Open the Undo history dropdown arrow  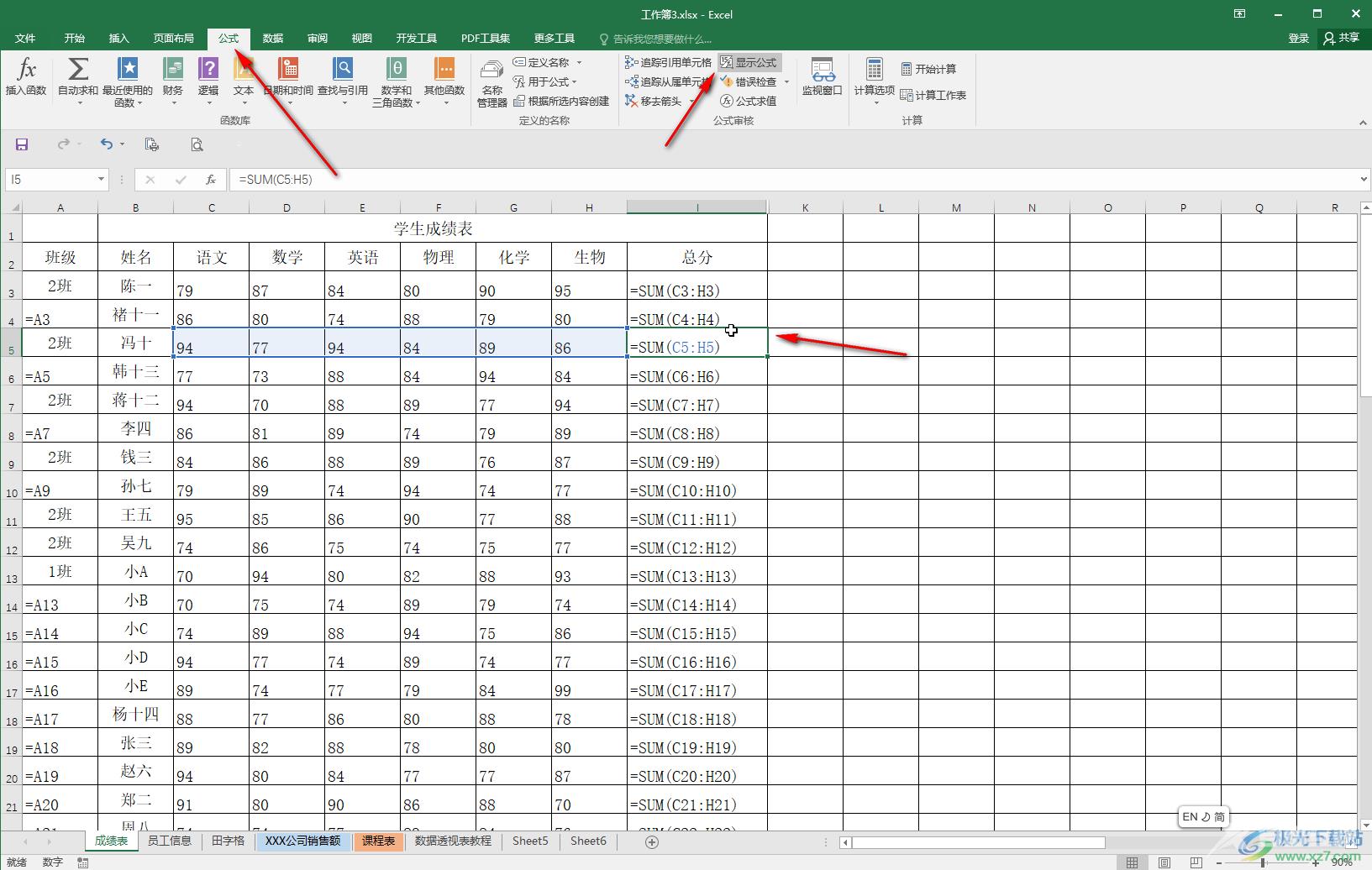[x=122, y=144]
